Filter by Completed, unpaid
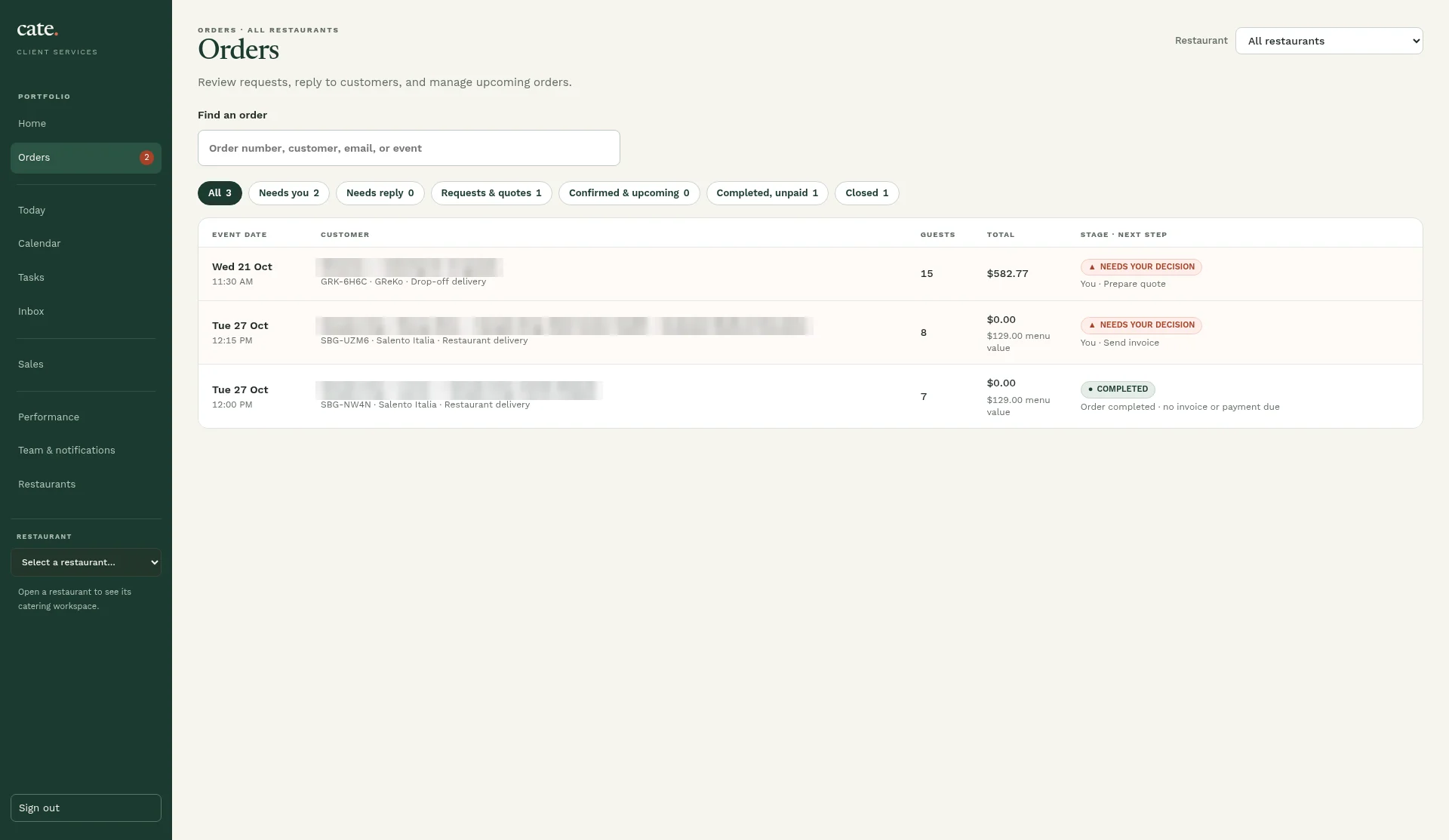 [x=768, y=193]
